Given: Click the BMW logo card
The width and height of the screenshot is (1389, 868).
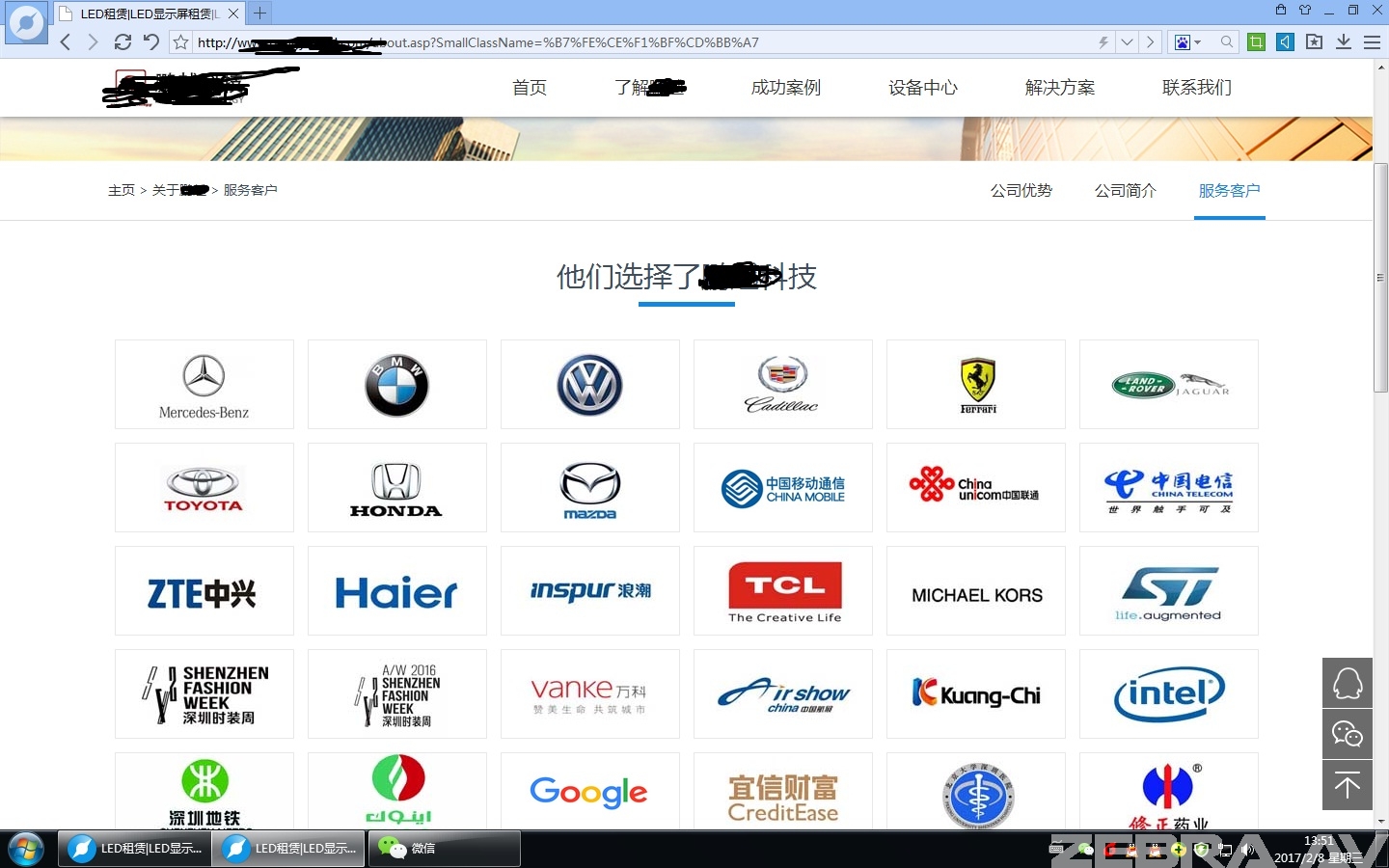Looking at the screenshot, I should (x=397, y=384).
